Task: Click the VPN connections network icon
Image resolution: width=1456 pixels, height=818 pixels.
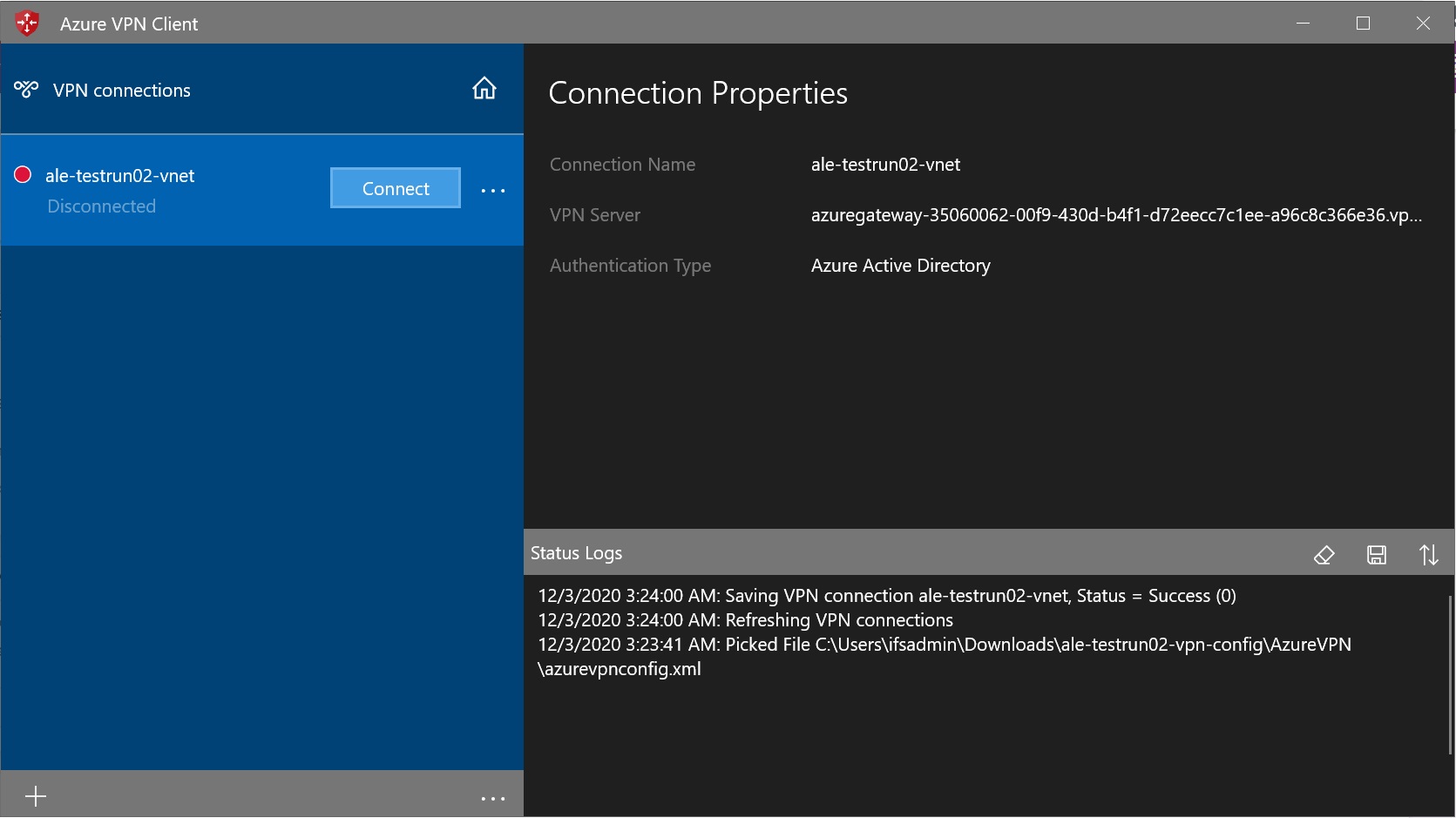Action: [x=26, y=89]
